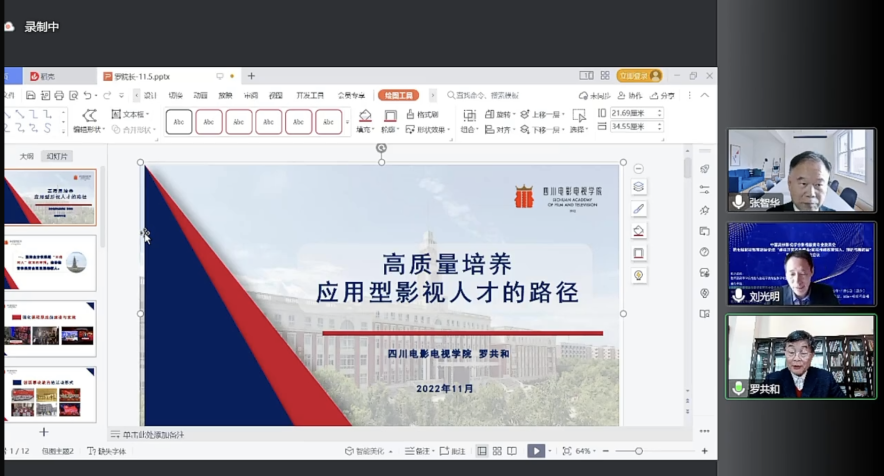Click plus icon to add new slide
The image size is (884, 476).
(x=43, y=432)
